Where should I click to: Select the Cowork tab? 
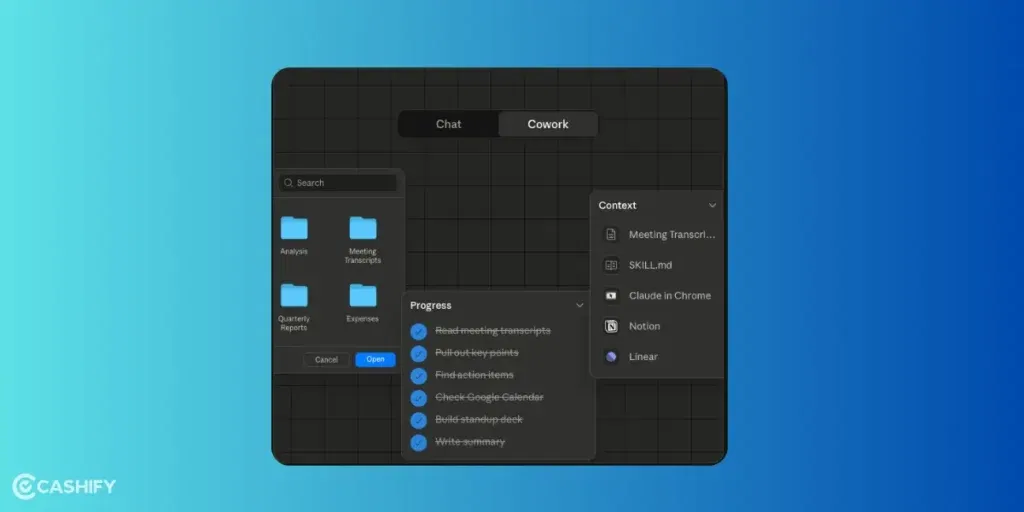(548, 124)
